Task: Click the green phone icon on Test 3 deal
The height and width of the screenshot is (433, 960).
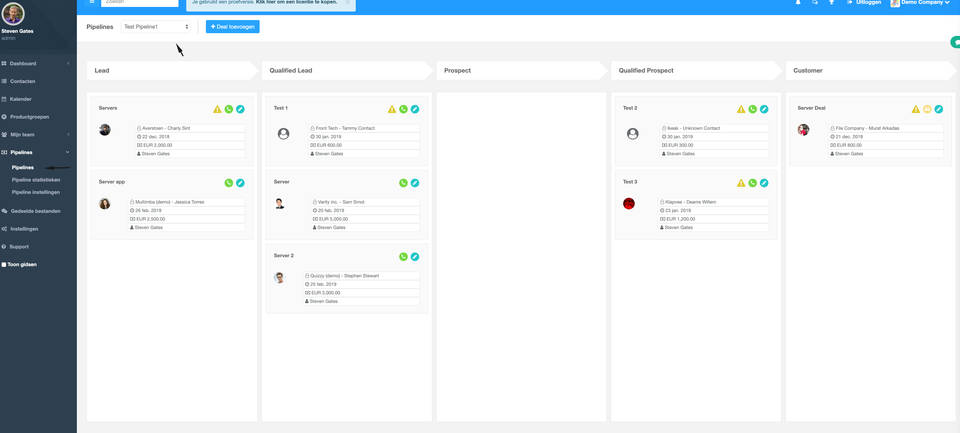Action: 753,183
